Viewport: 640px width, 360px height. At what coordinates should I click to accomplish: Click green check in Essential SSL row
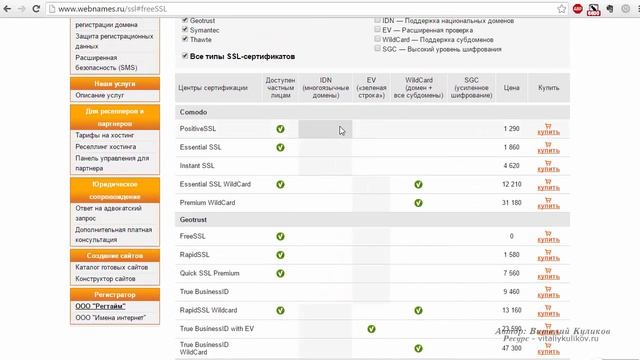click(x=280, y=147)
